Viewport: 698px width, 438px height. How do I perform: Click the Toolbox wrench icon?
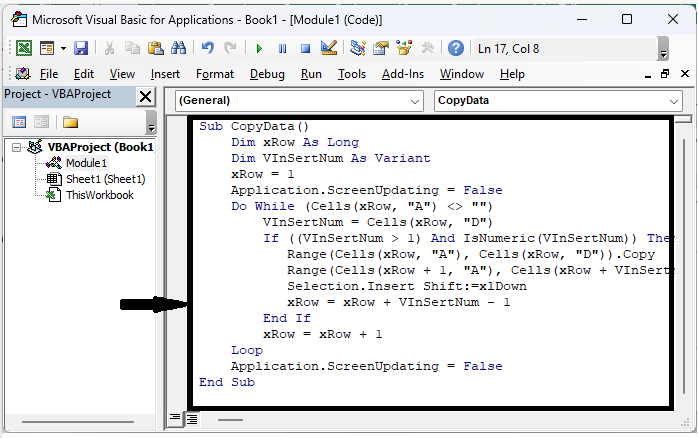click(x=427, y=48)
